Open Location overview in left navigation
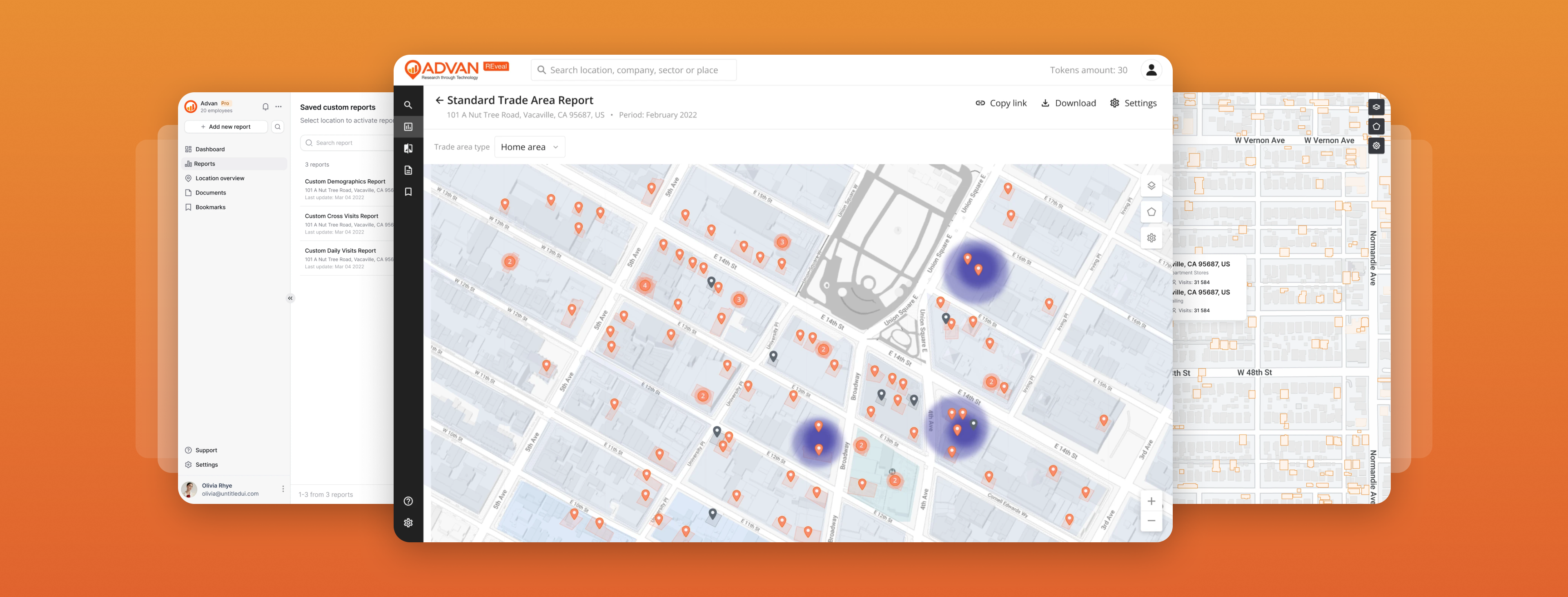 click(234, 178)
